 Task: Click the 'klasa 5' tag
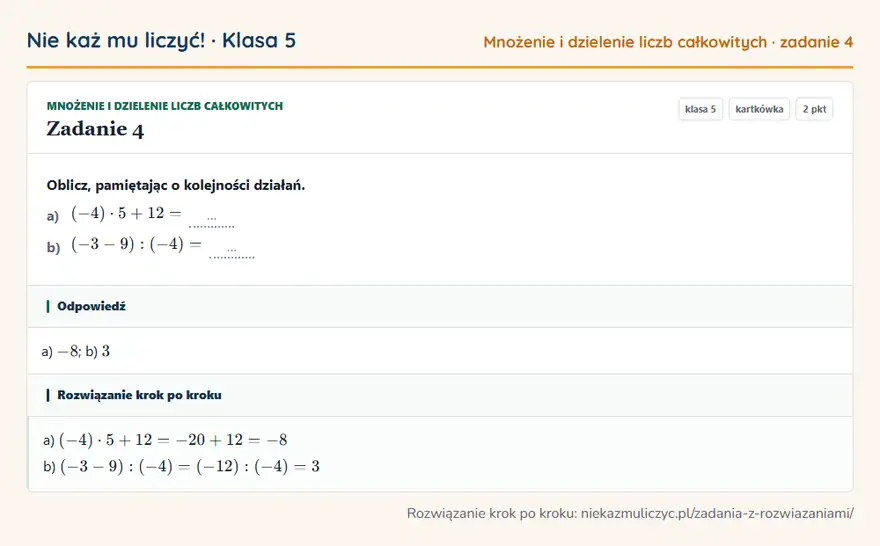click(700, 109)
